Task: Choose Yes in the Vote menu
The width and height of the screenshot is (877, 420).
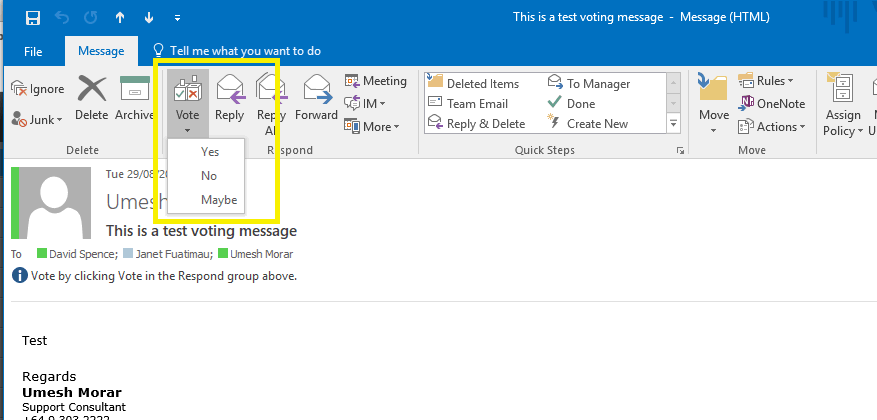Action: pyautogui.click(x=206, y=152)
